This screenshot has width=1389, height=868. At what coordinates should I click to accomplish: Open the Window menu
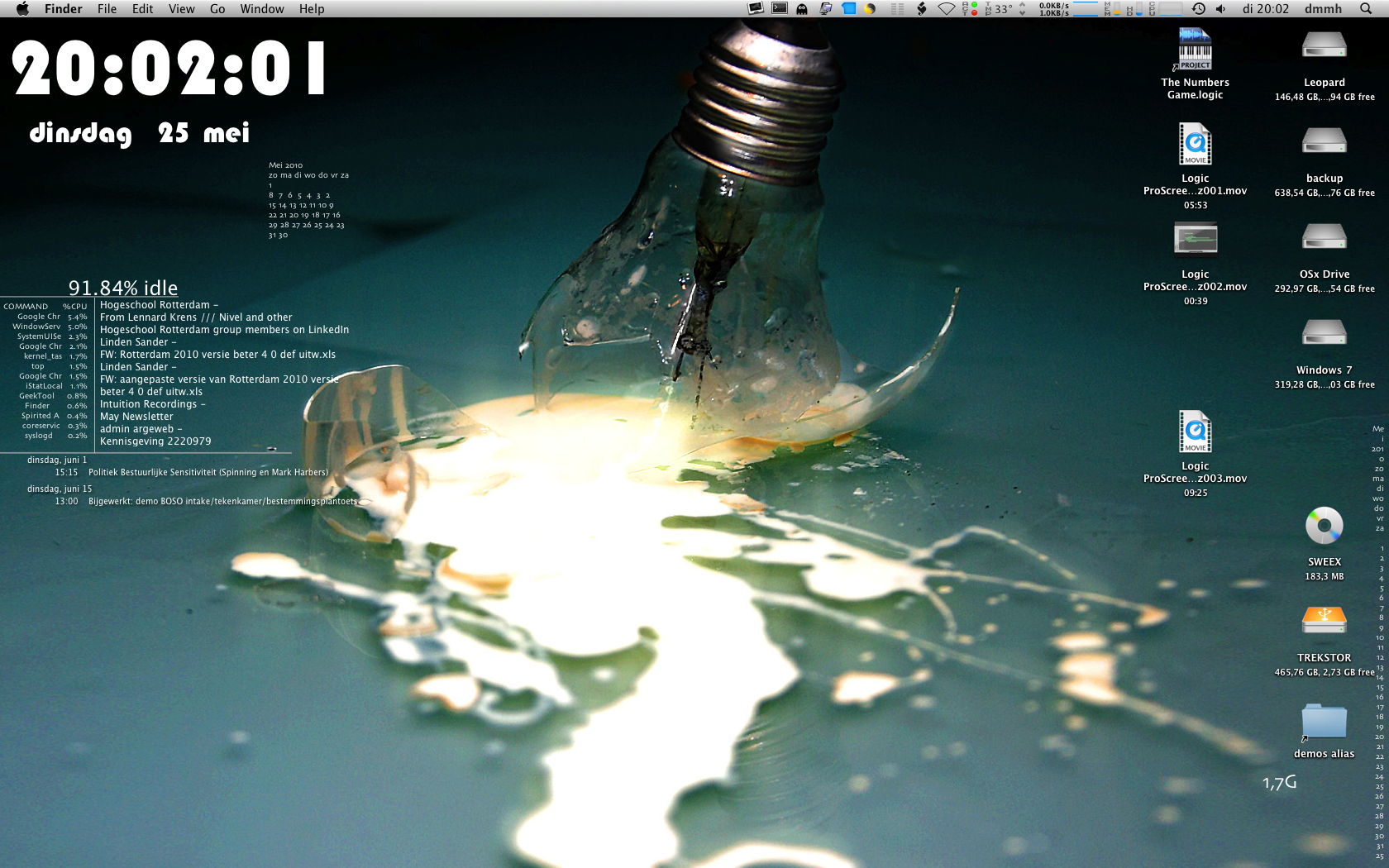[261, 9]
